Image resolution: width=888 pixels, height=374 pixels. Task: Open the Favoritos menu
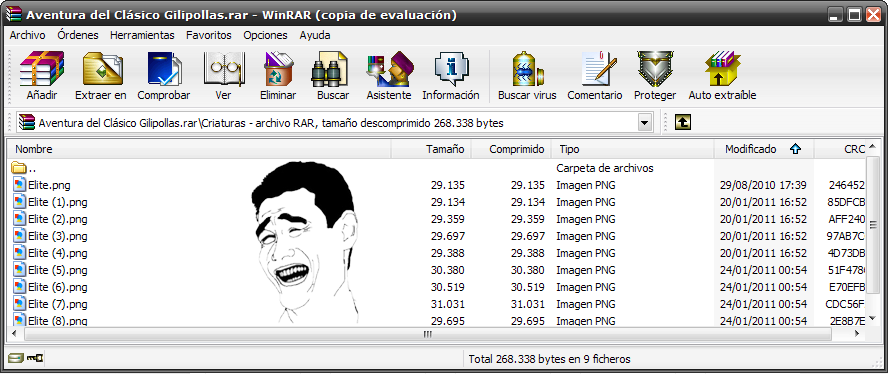tap(209, 35)
